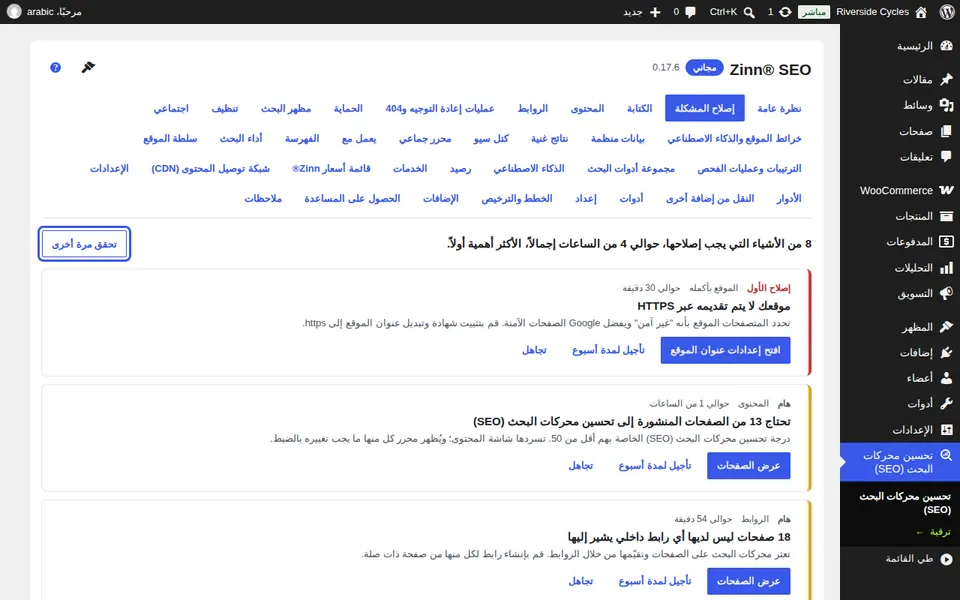Screen dimensions: 960x600
Task: Click the marketing megaphone icon
Action: [947, 293]
